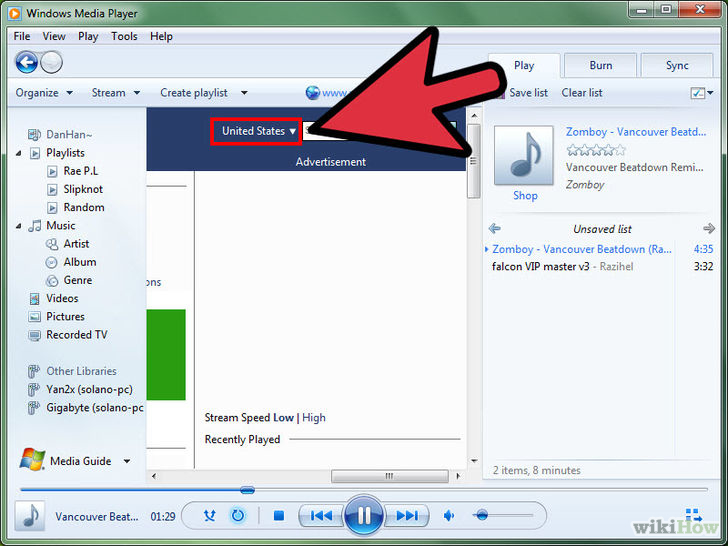The width and height of the screenshot is (728, 546).
Task: Select the Music library node
Action: [x=61, y=226]
